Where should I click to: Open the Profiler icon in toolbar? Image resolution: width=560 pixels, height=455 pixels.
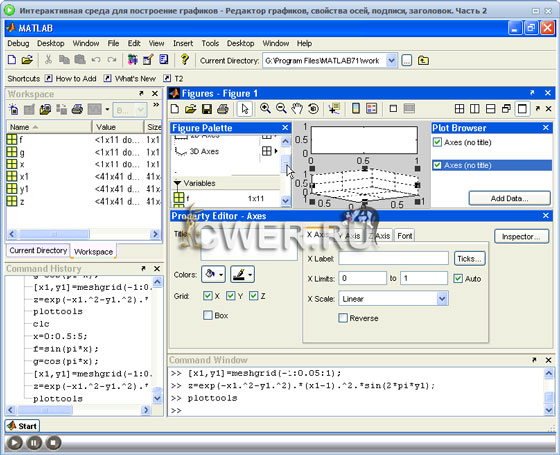164,60
